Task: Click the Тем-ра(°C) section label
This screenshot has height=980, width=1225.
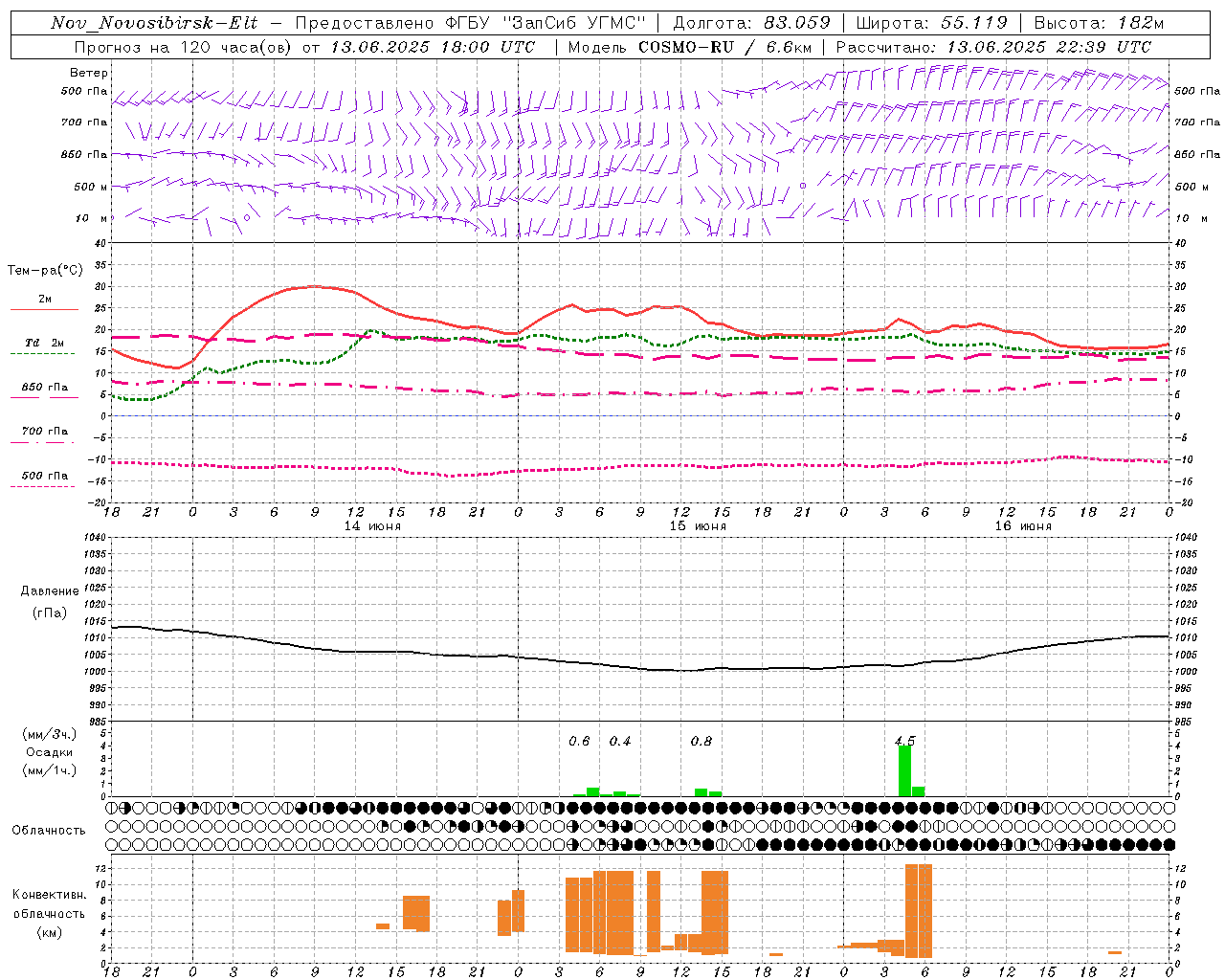Action: point(45,271)
